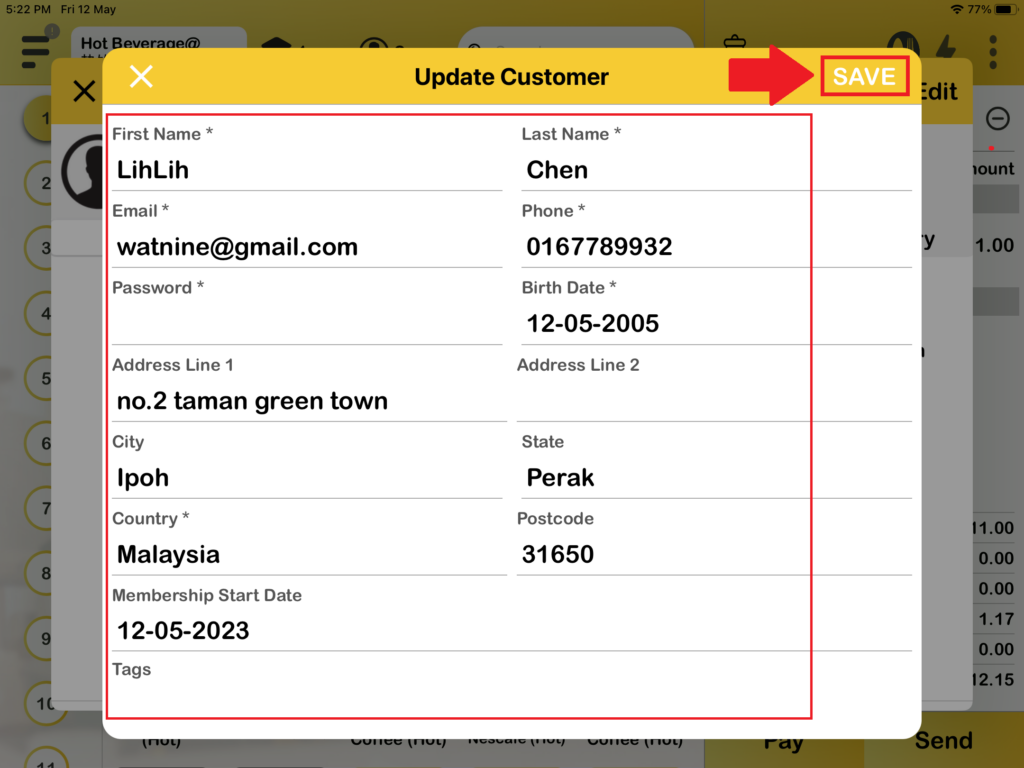Screen dimensions: 1024x768
Task: Click the minus circle icon beside Edit
Action: [x=997, y=118]
